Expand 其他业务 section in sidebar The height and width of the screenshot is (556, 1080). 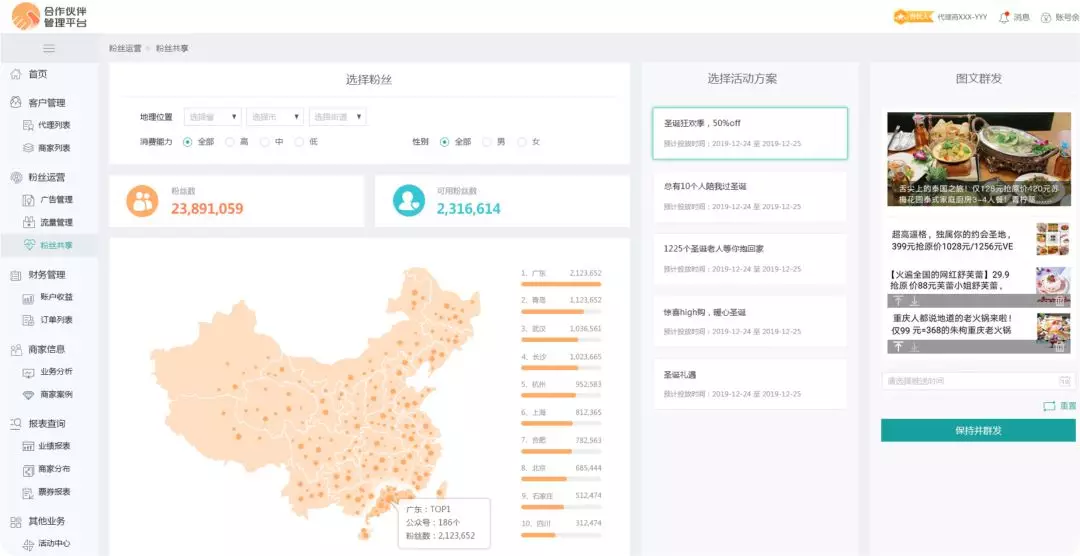pyautogui.click(x=47, y=521)
